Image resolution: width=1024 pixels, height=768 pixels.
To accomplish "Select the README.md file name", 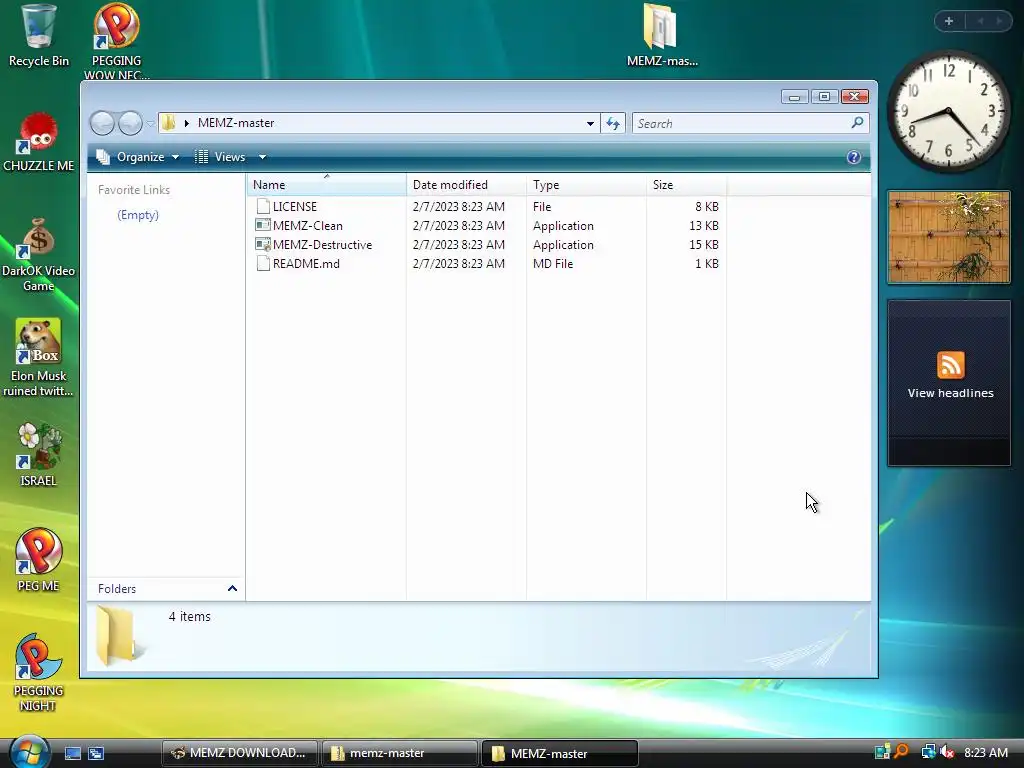I will (x=306, y=264).
